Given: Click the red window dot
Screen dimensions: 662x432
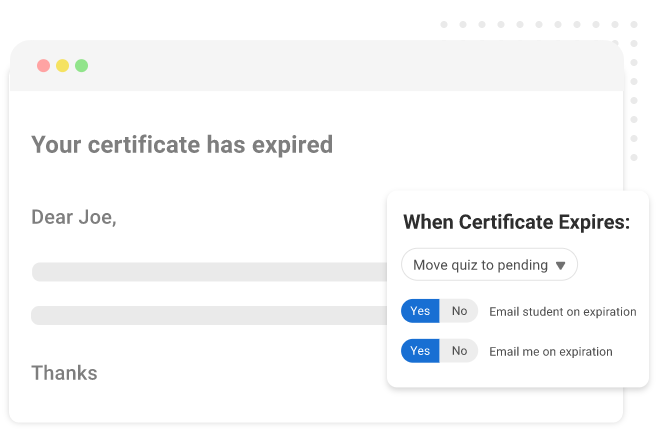Looking at the screenshot, I should click(43, 66).
